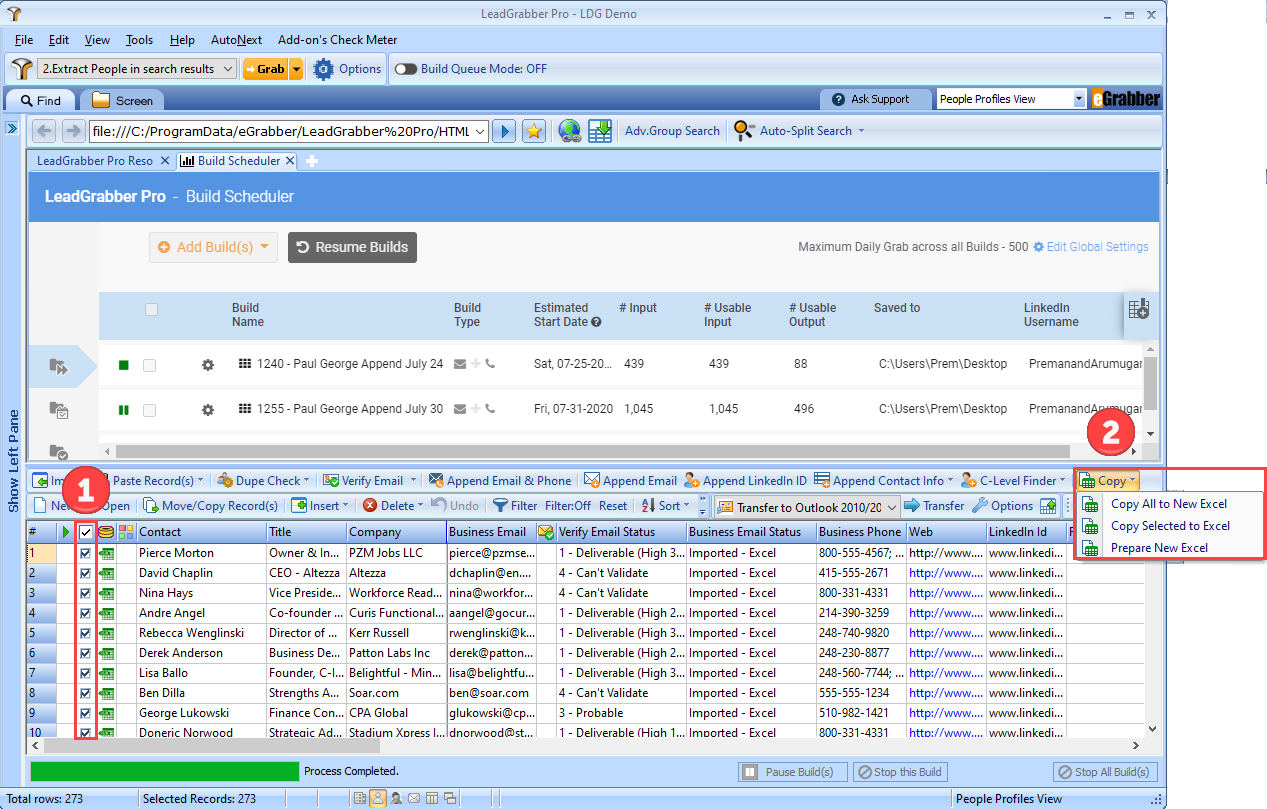Click the plus icon to add new browser tab
Viewport: 1267px width, 809px height.
[311, 161]
